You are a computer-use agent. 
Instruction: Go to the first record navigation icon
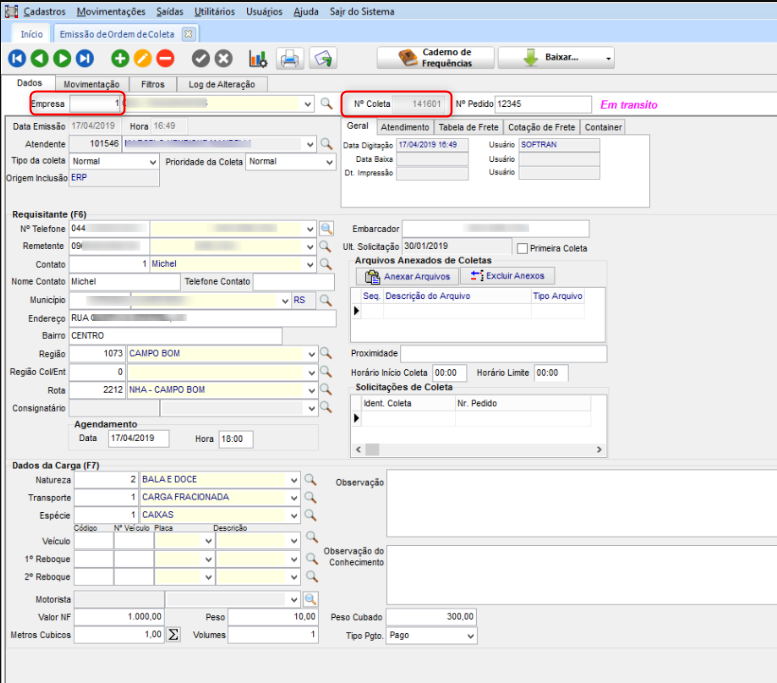(17, 59)
